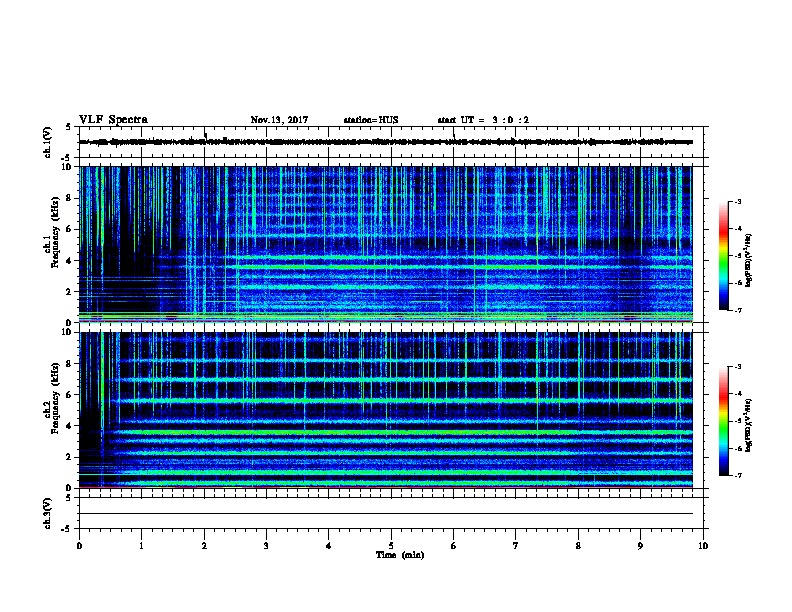This screenshot has height=612, width=792.
Task: Click the ch.1 voltage waveform trace
Action: [x=386, y=142]
